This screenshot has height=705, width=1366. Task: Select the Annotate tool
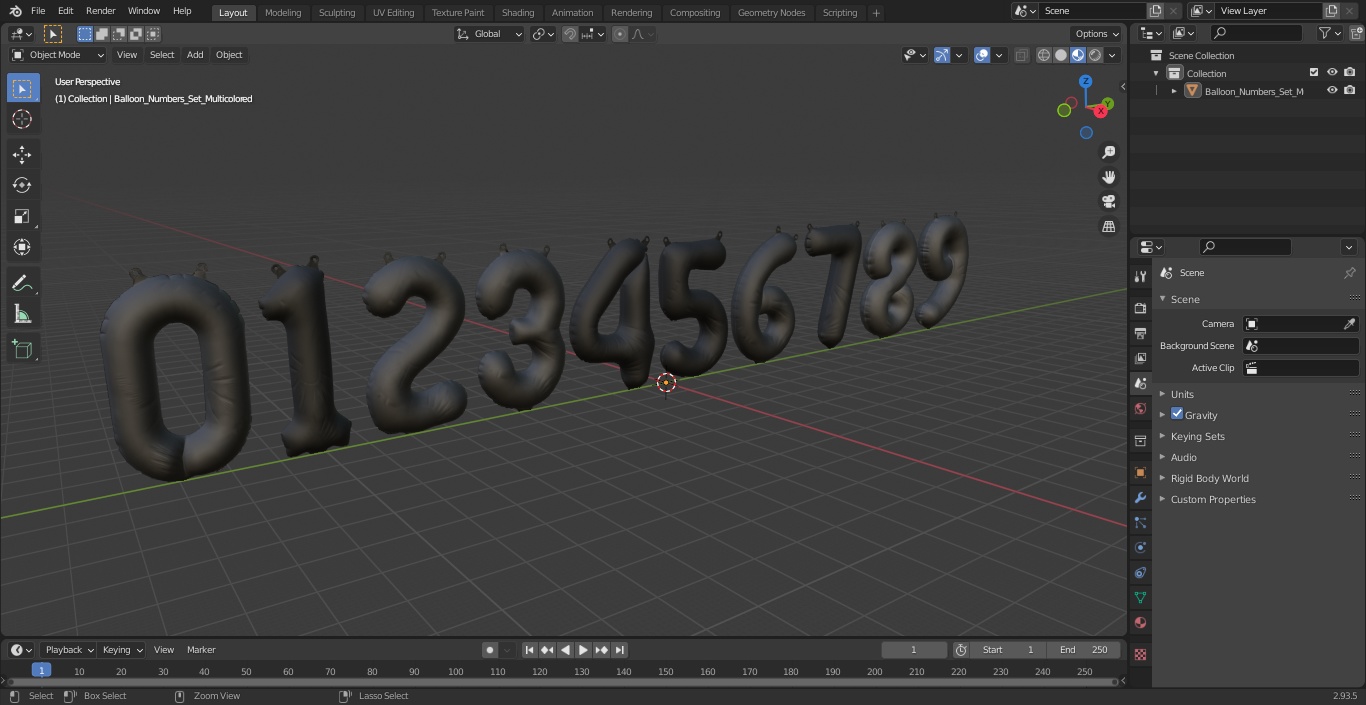[22, 284]
